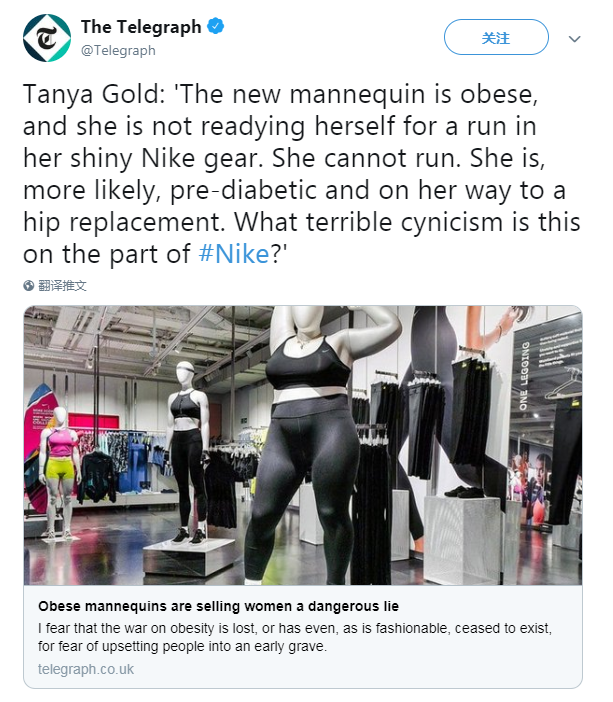The image size is (613, 702).
Task: Open the Nike mannequin store photo
Action: [303, 445]
